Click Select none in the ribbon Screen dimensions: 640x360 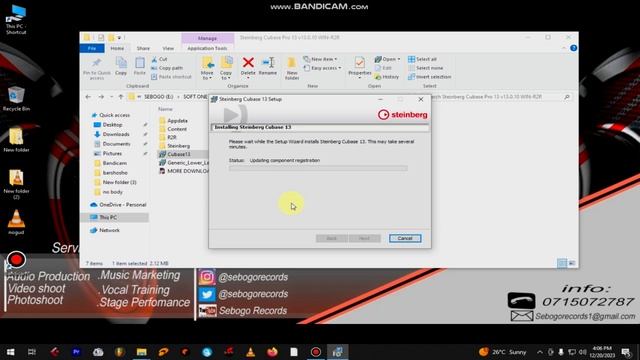[425, 68]
